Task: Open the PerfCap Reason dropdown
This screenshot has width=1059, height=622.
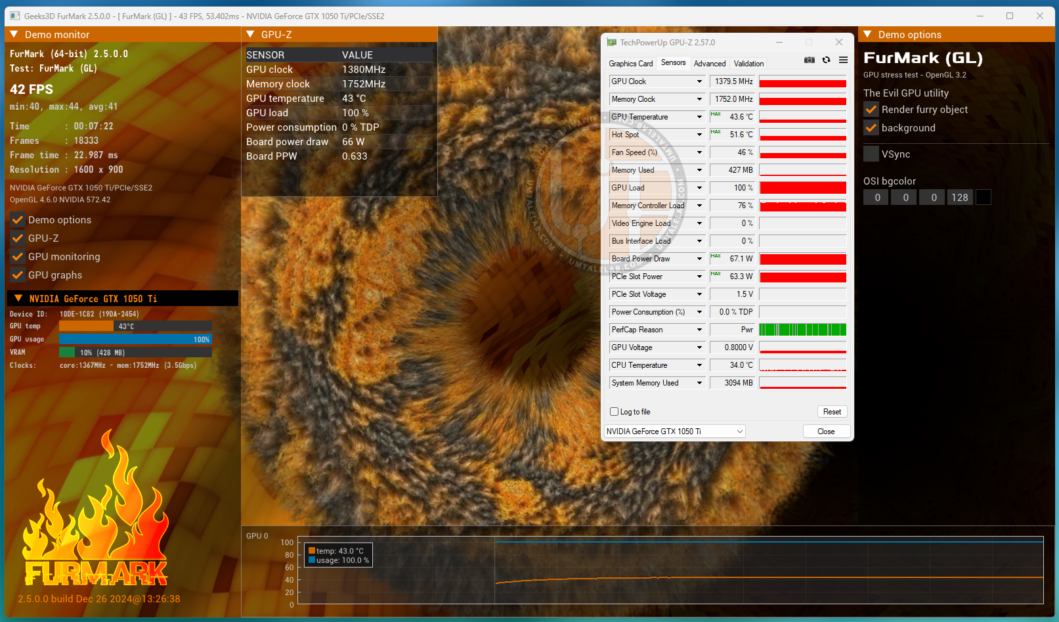Action: [699, 330]
